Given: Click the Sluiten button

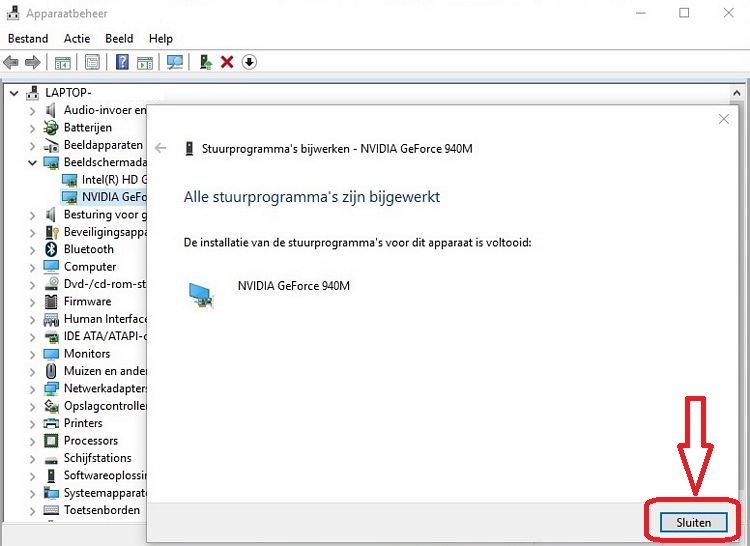Looking at the screenshot, I should pyautogui.click(x=694, y=523).
